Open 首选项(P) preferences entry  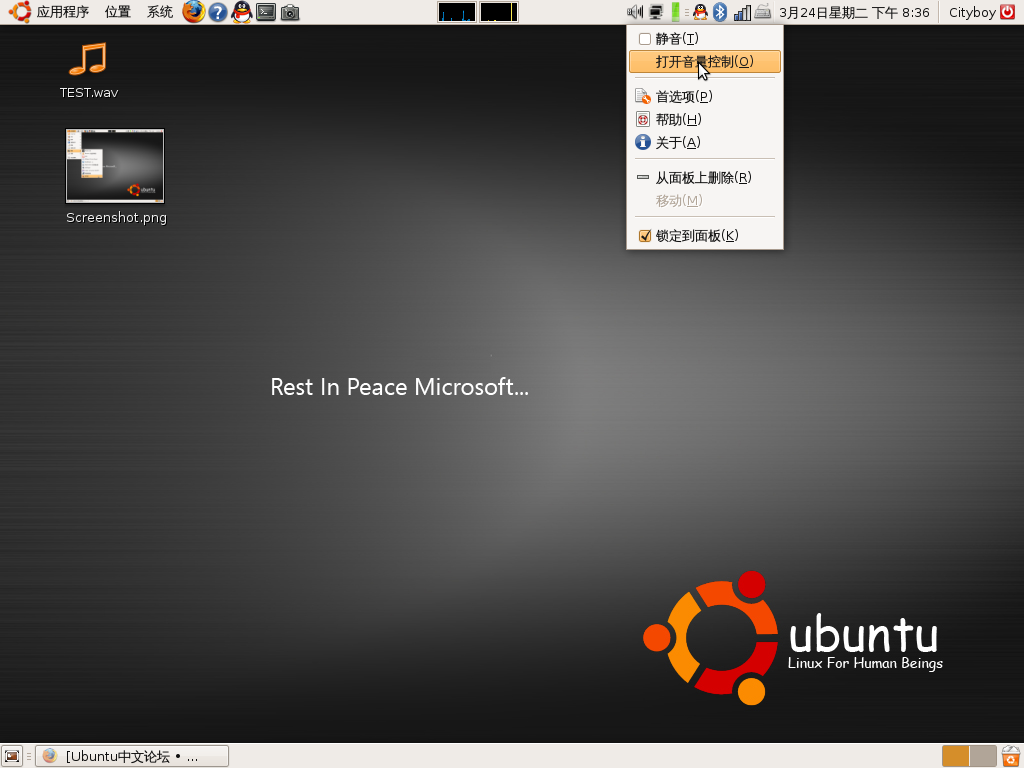705,97
